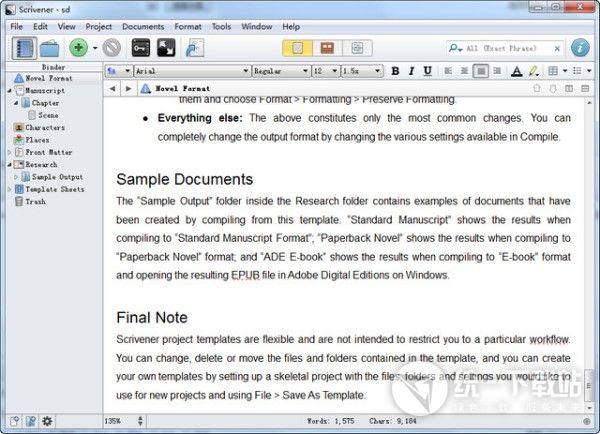This screenshot has height=434, width=600.
Task: Select Scene in Binder
Action: tap(48, 115)
